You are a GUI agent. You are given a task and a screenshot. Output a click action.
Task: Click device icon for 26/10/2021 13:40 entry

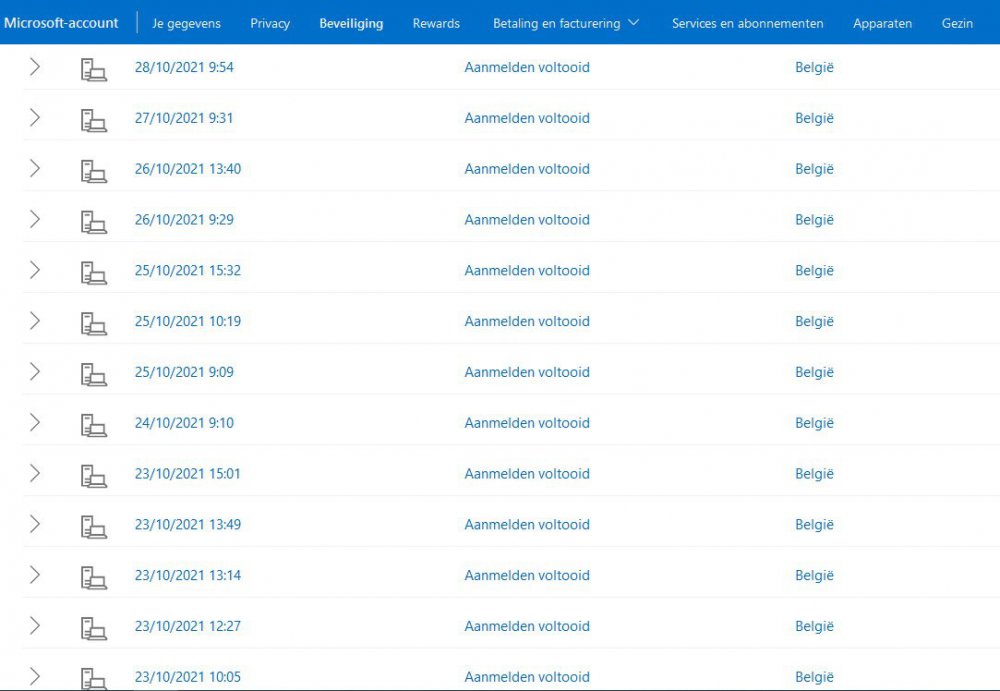point(93,171)
